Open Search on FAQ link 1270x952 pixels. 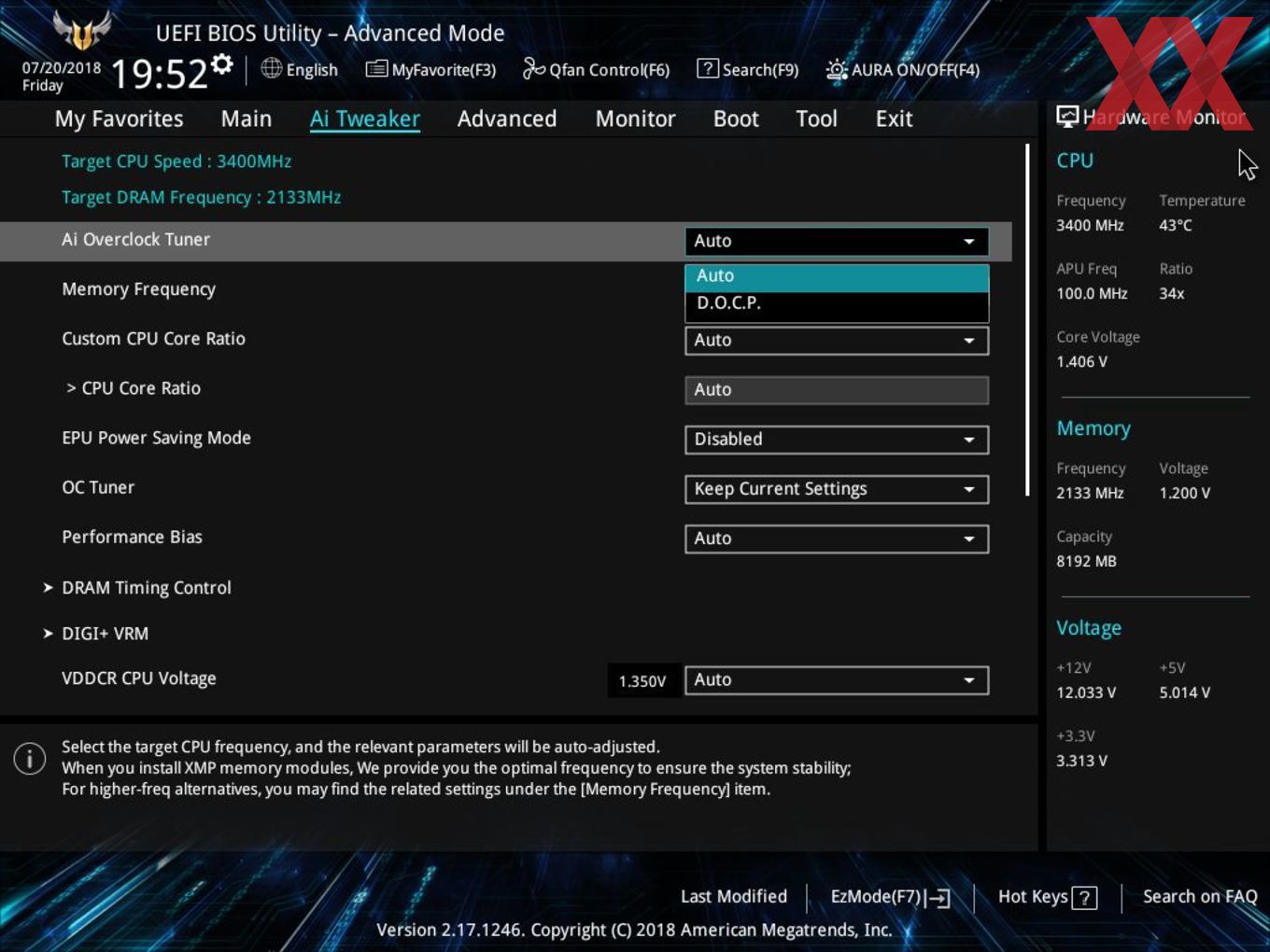tap(1200, 897)
